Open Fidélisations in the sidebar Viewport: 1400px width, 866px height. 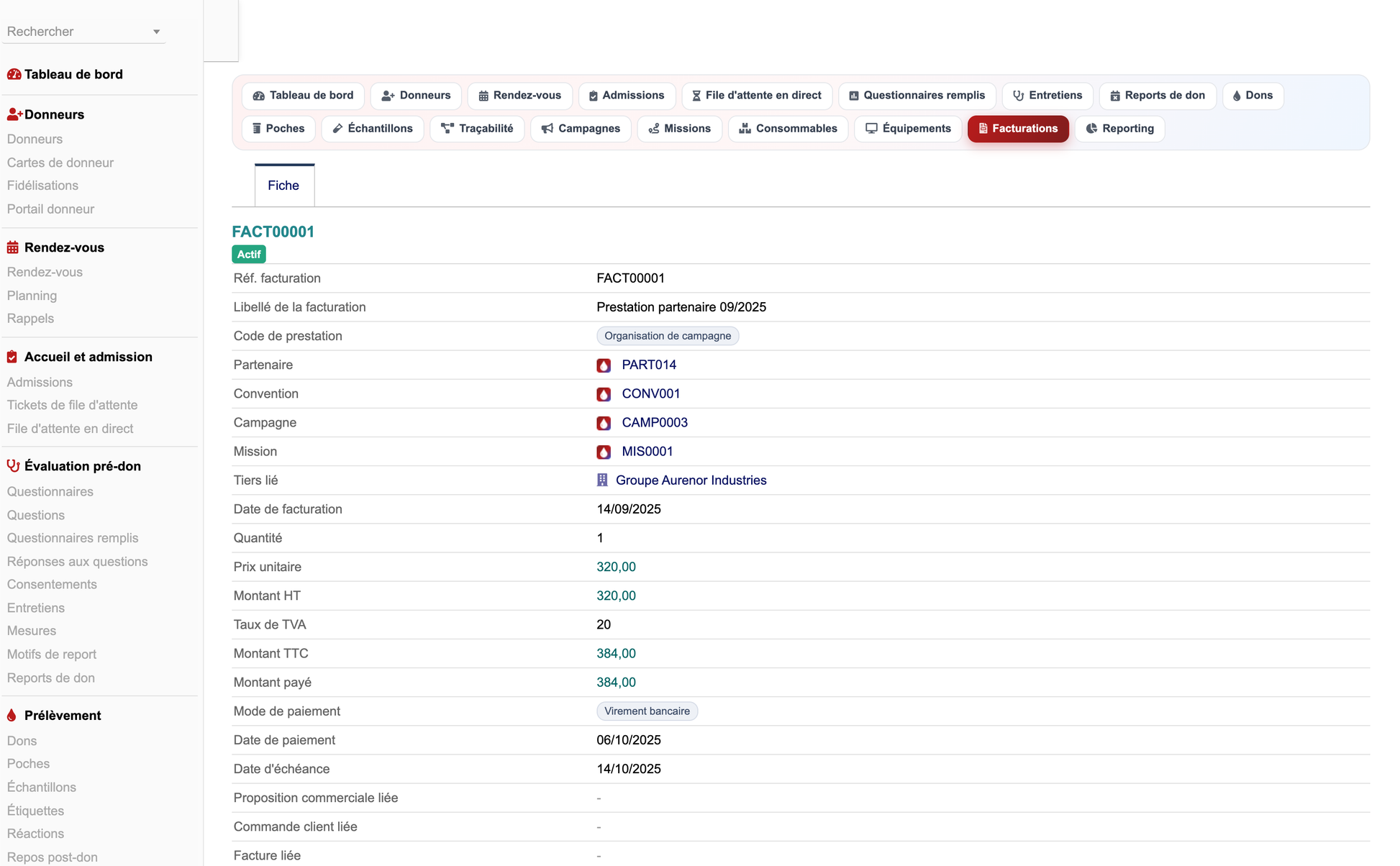coord(42,186)
